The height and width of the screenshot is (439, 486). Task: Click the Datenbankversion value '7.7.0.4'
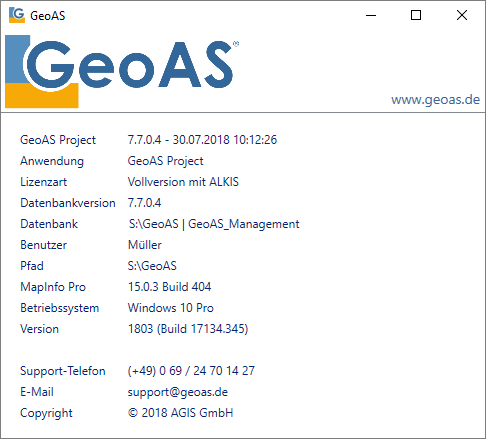click(144, 203)
